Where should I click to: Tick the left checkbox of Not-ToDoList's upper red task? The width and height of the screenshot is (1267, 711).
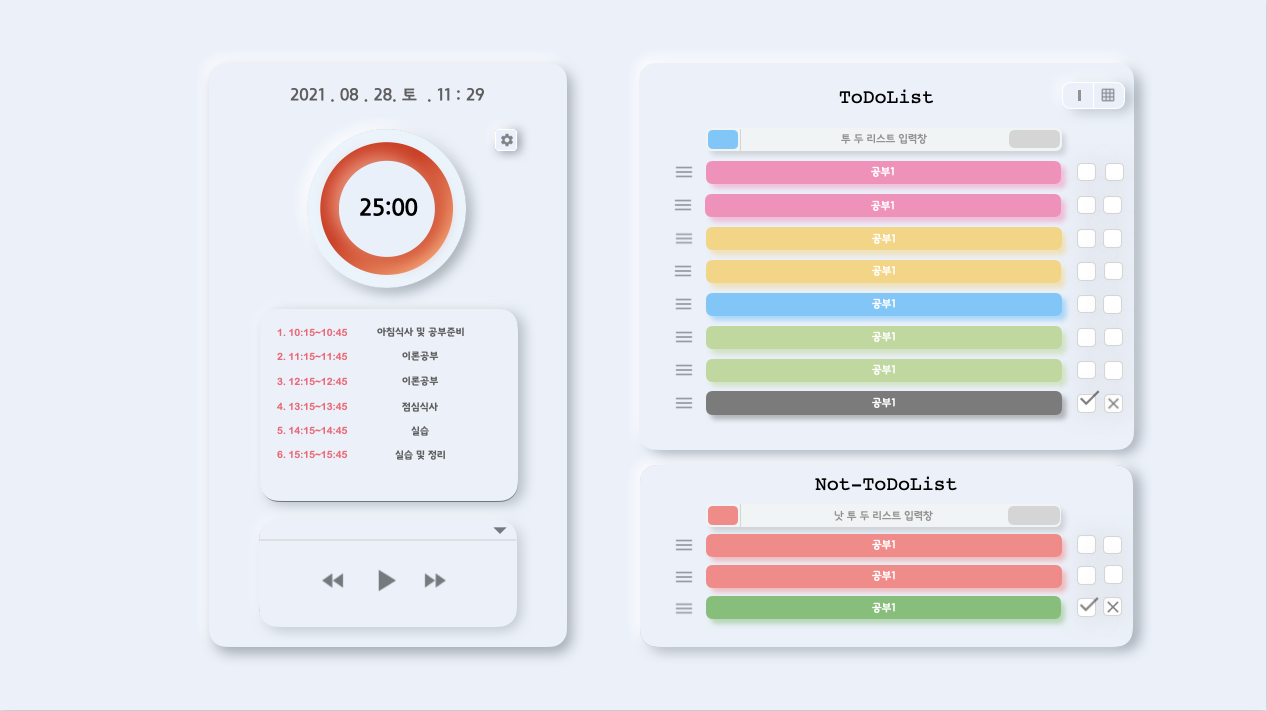click(1086, 545)
